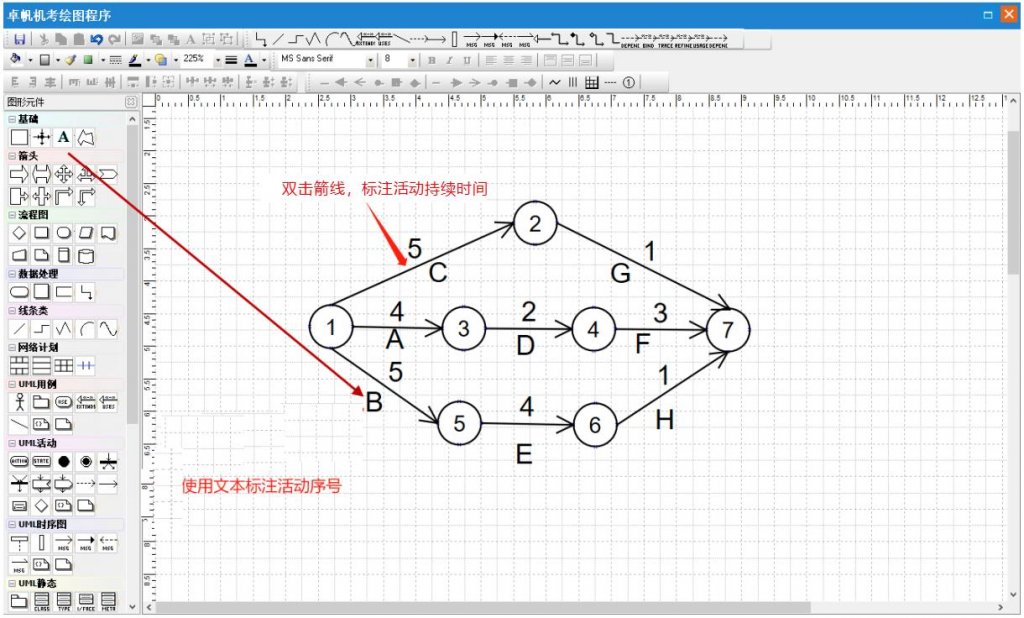1024x618 pixels.
Task: Click the canvas vertical scrollbar thumb
Action: tap(1012, 203)
